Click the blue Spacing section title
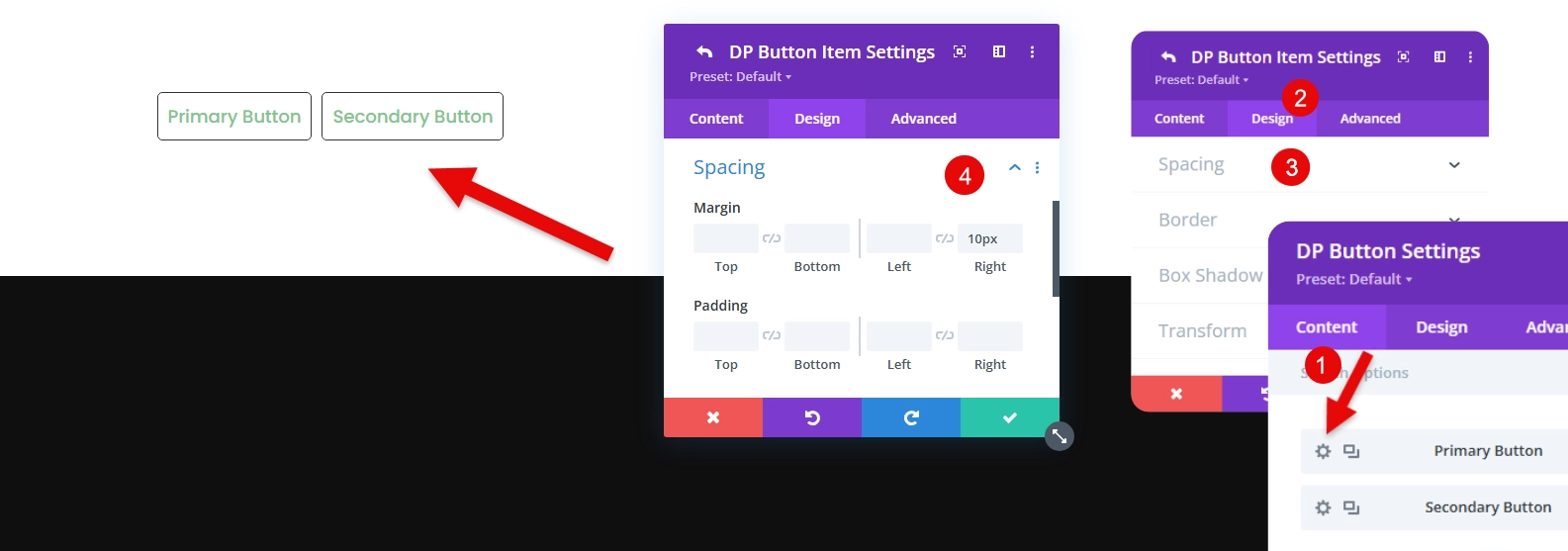1568x551 pixels. coord(729,168)
